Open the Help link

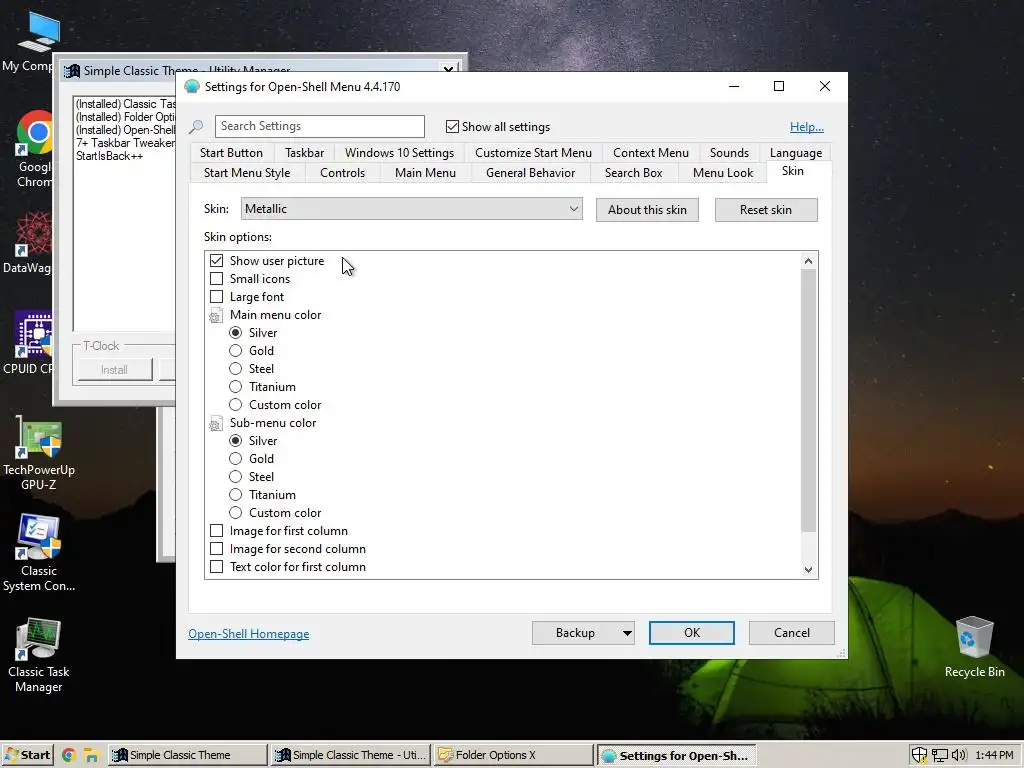click(x=807, y=127)
